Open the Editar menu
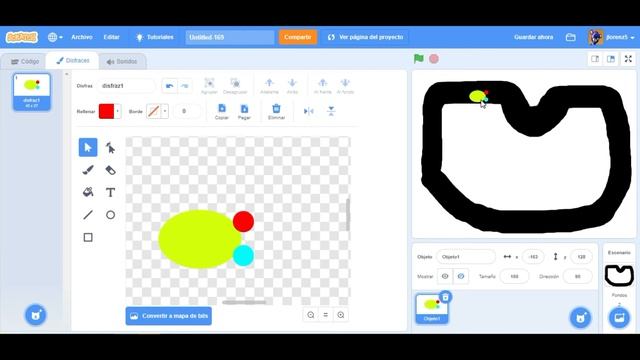640x360 pixels. click(111, 37)
